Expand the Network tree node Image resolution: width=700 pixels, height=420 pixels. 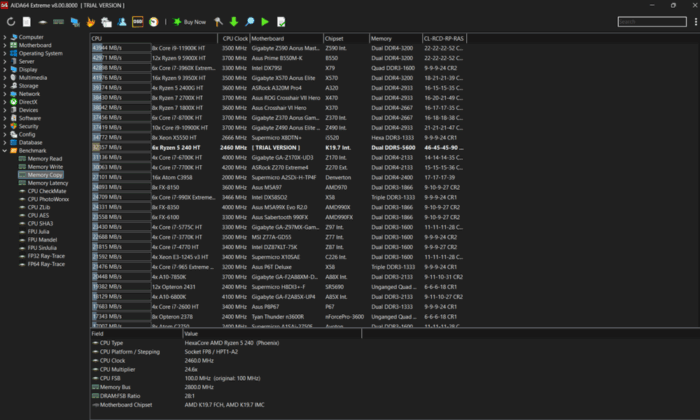pyautogui.click(x=5, y=94)
